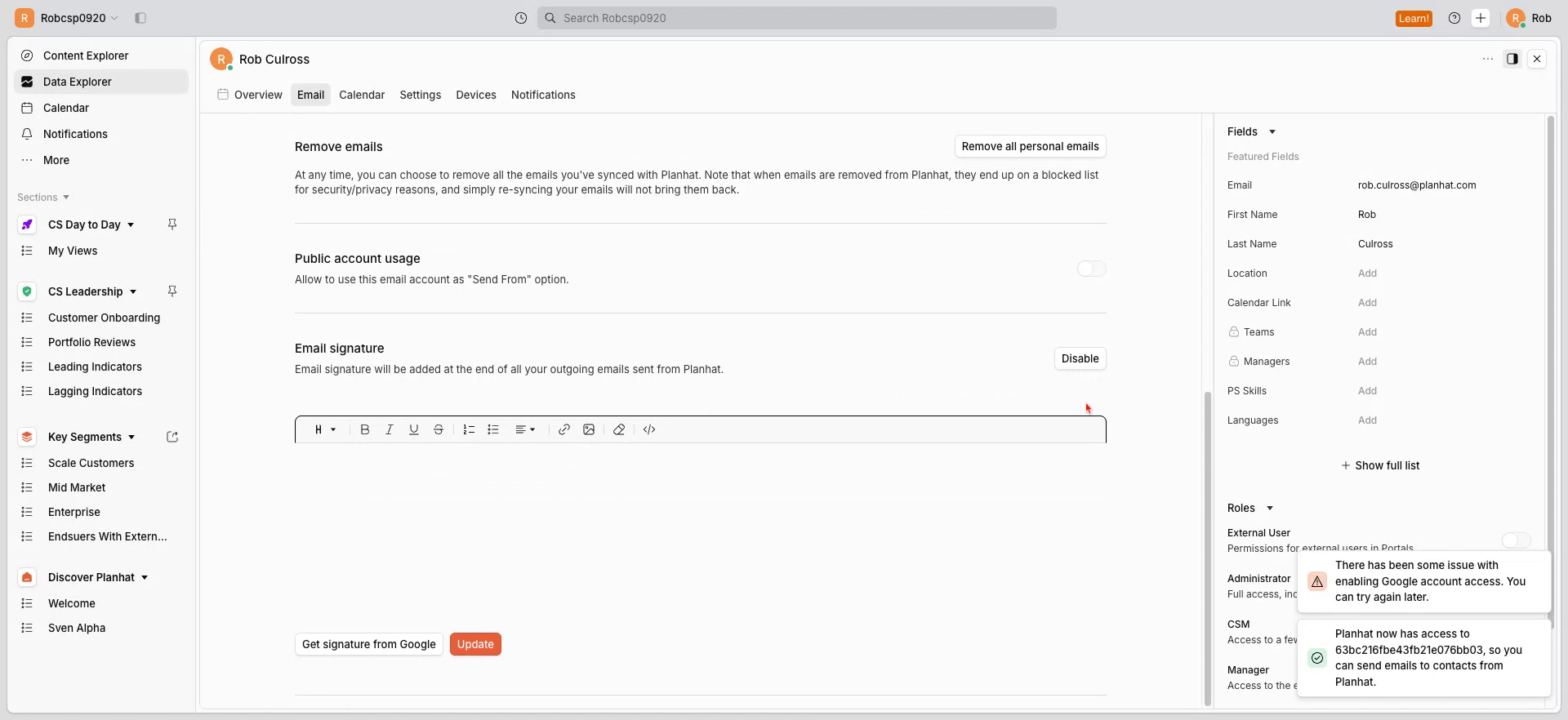Click the plus create button in top bar

coord(1481,18)
